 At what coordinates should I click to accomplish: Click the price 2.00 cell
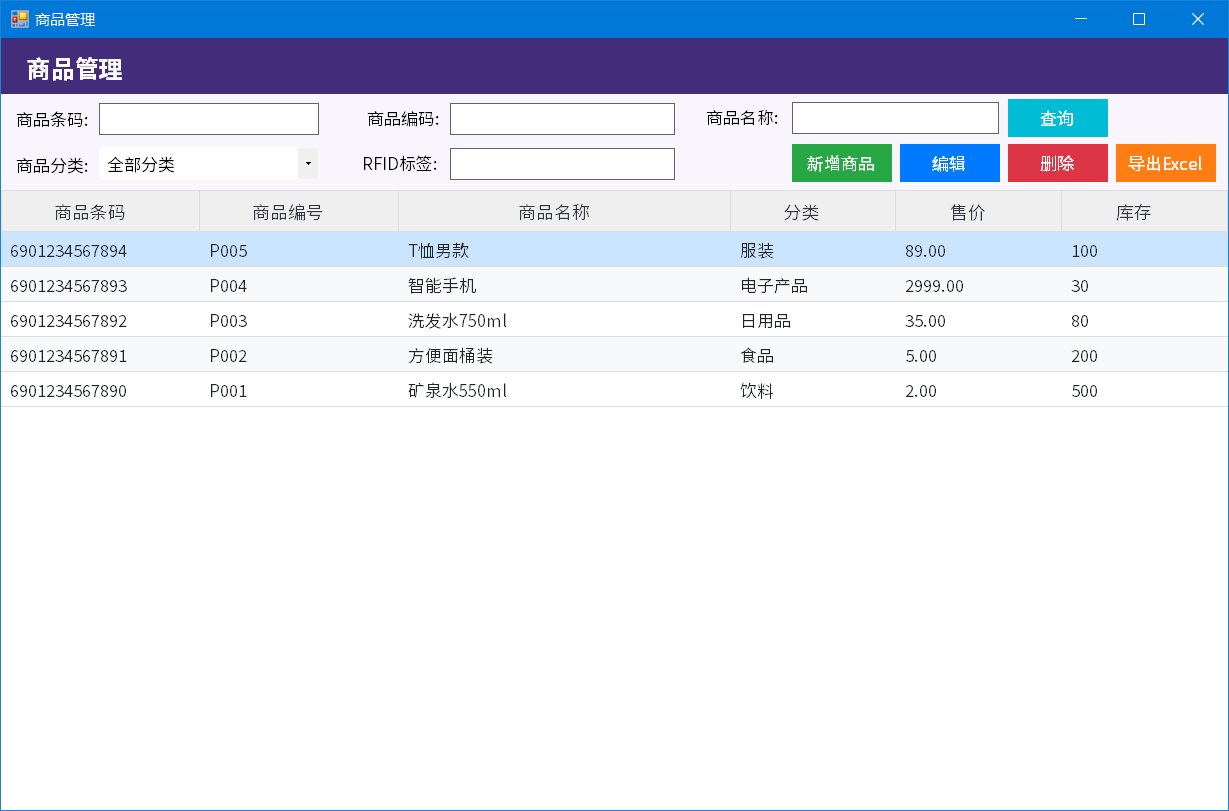click(x=978, y=390)
